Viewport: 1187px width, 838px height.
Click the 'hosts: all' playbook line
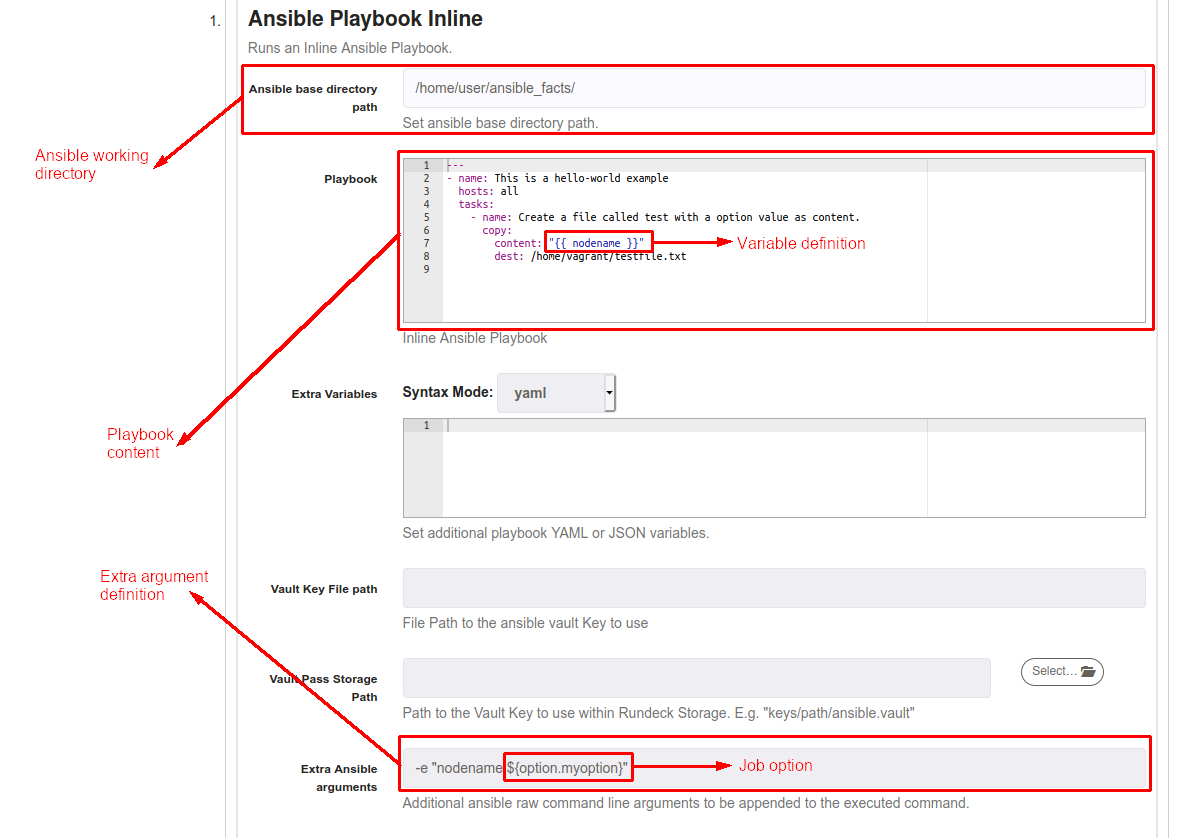[488, 192]
